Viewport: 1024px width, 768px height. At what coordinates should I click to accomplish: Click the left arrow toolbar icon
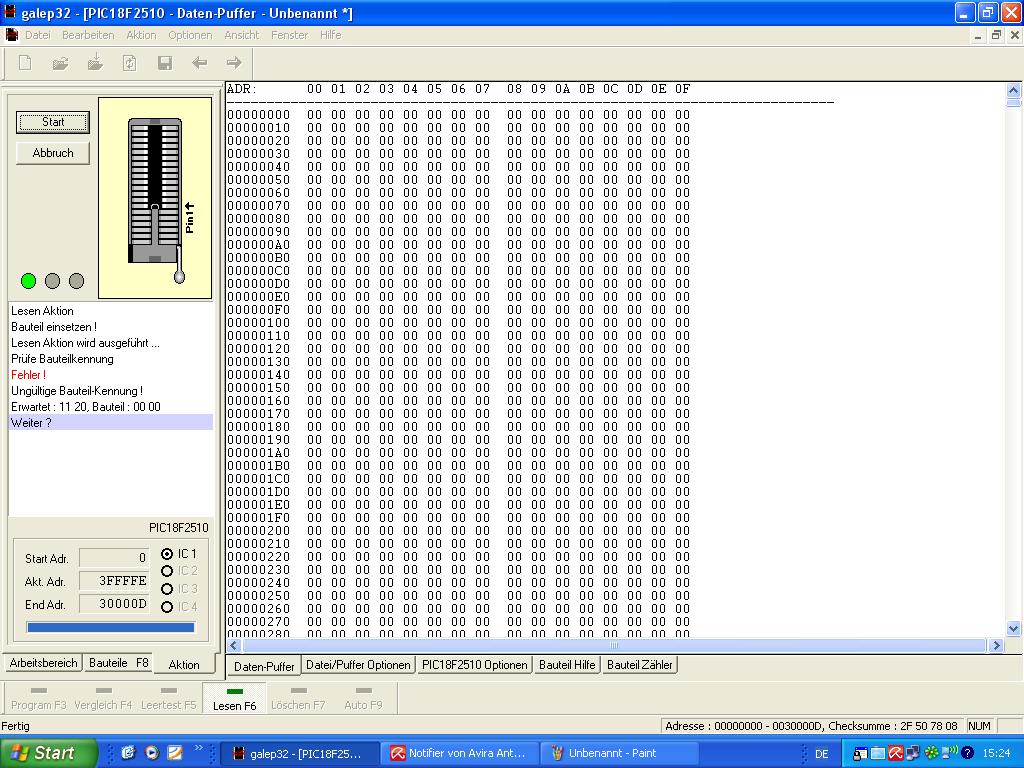(x=199, y=63)
